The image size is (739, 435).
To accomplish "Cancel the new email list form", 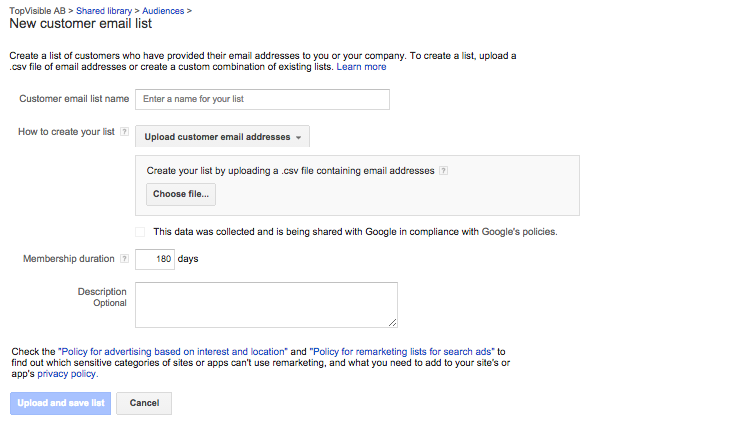I will (144, 403).
